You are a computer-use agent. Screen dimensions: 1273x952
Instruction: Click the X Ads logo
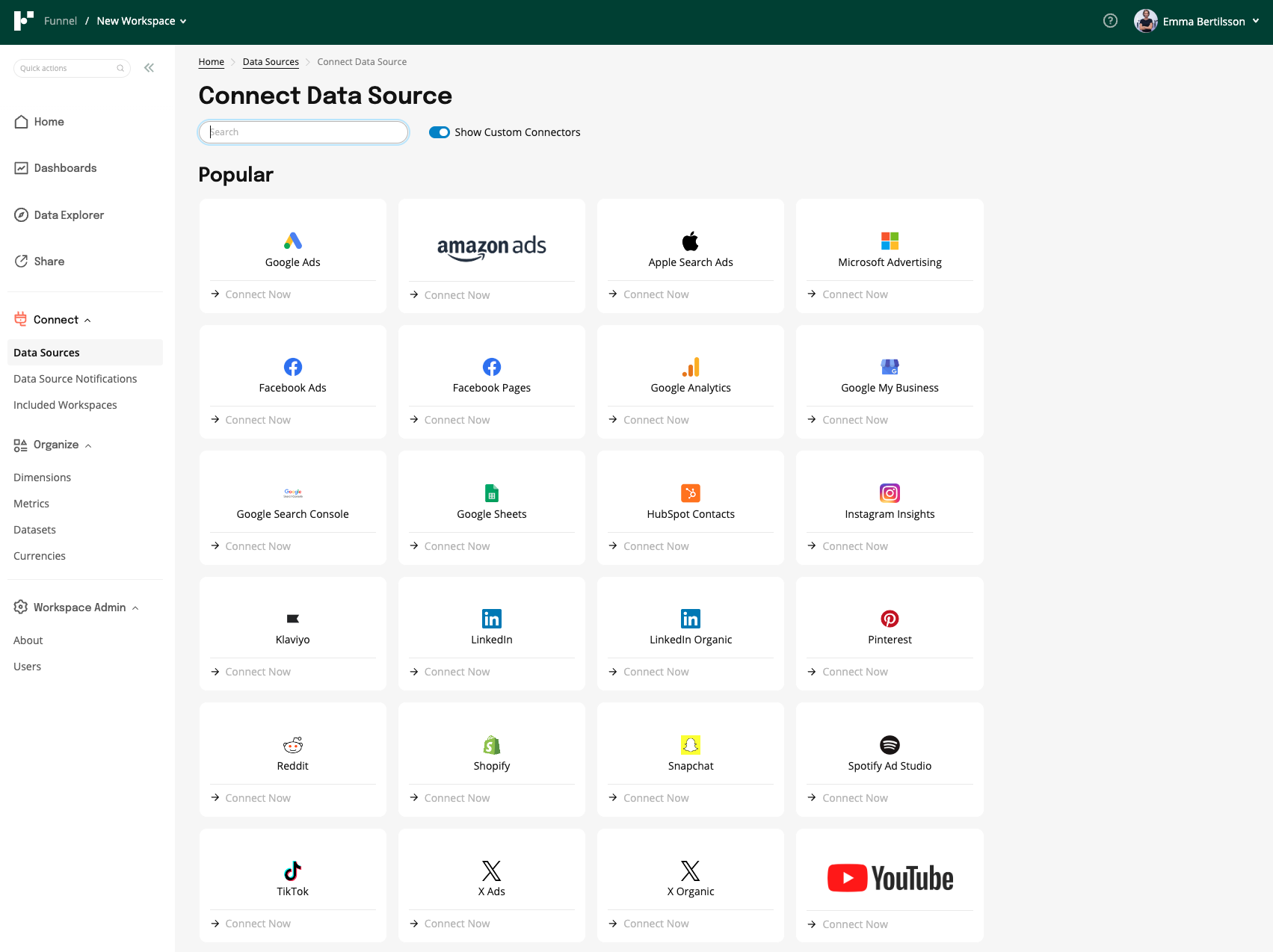click(492, 871)
